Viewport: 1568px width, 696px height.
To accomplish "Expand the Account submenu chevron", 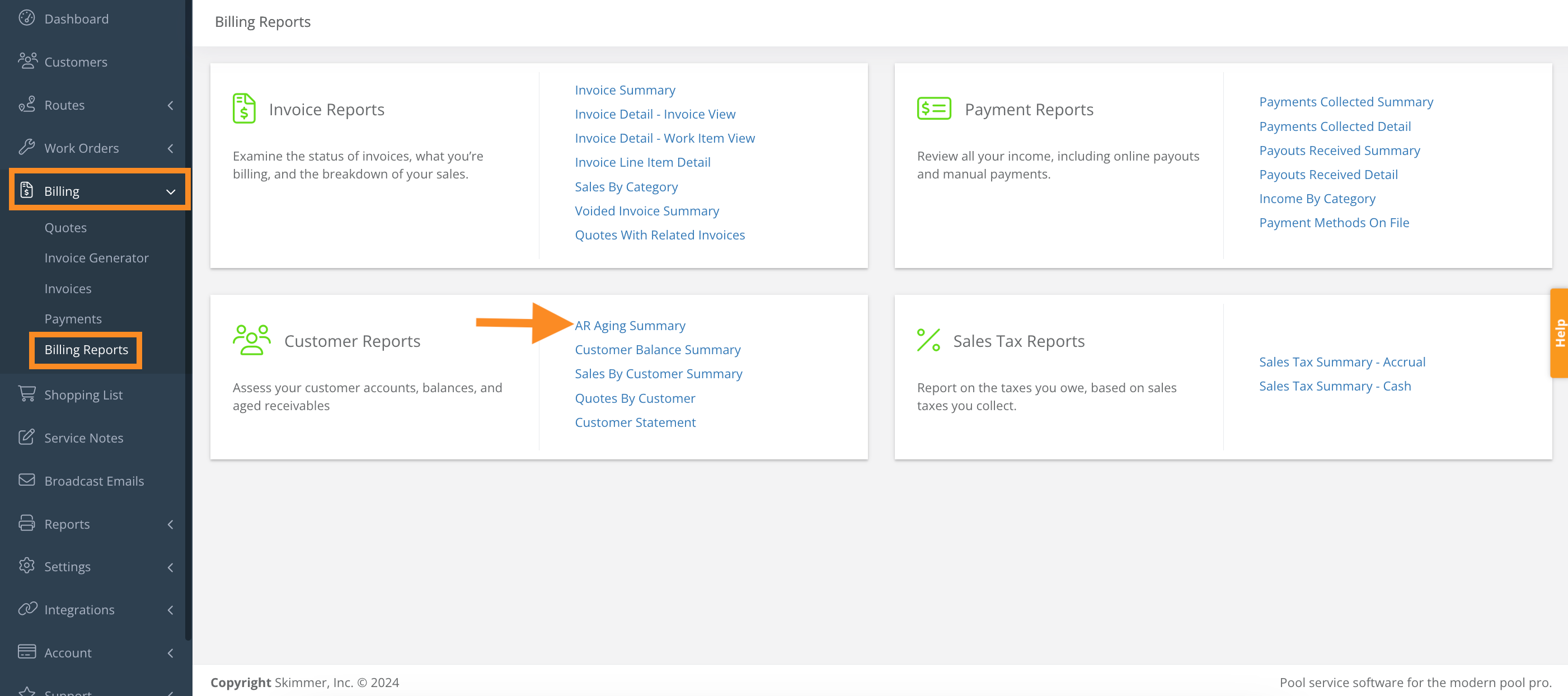I will click(171, 653).
